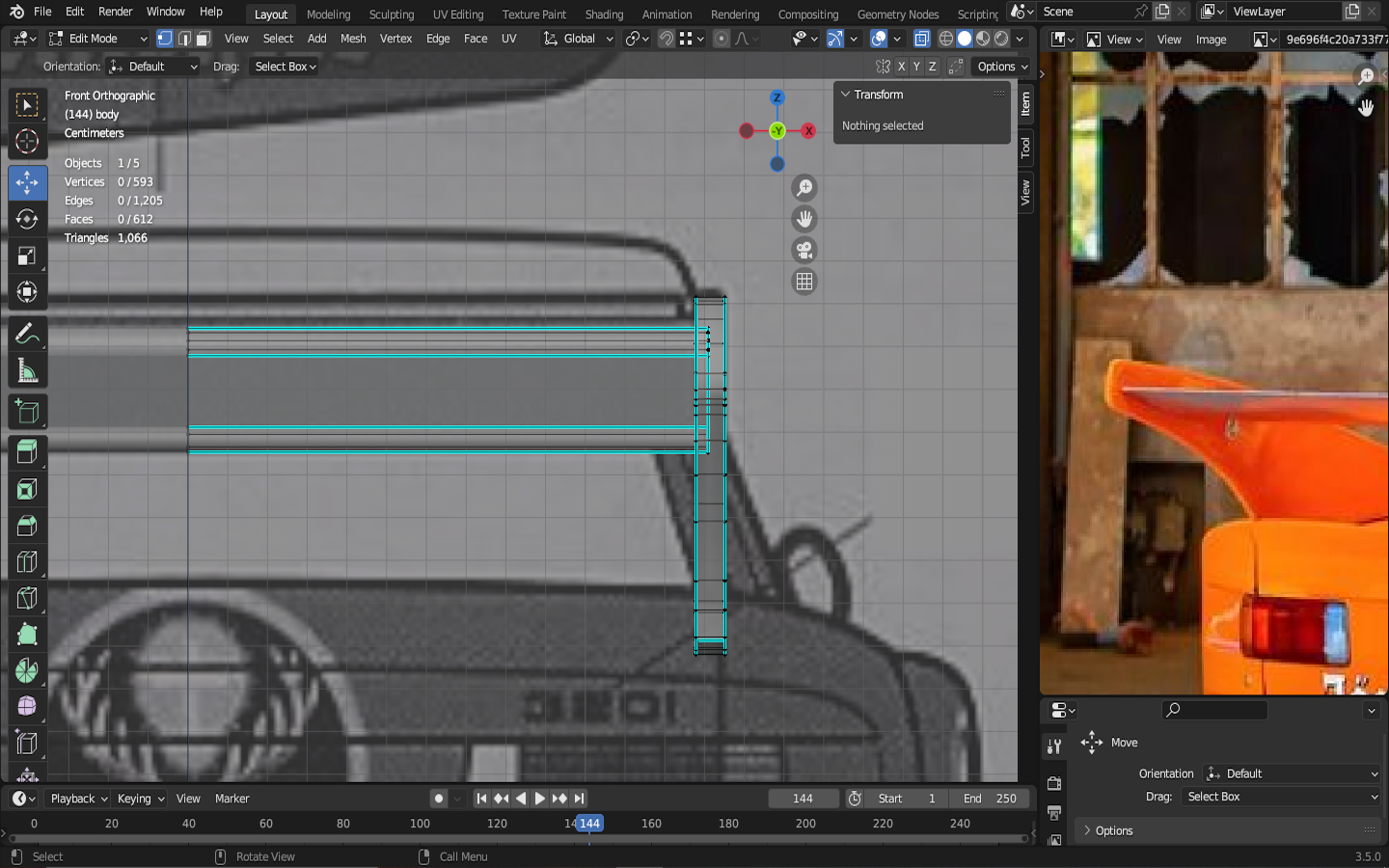Toggle camera view in the viewport
Viewport: 1389px width, 868px height.
coord(803,251)
